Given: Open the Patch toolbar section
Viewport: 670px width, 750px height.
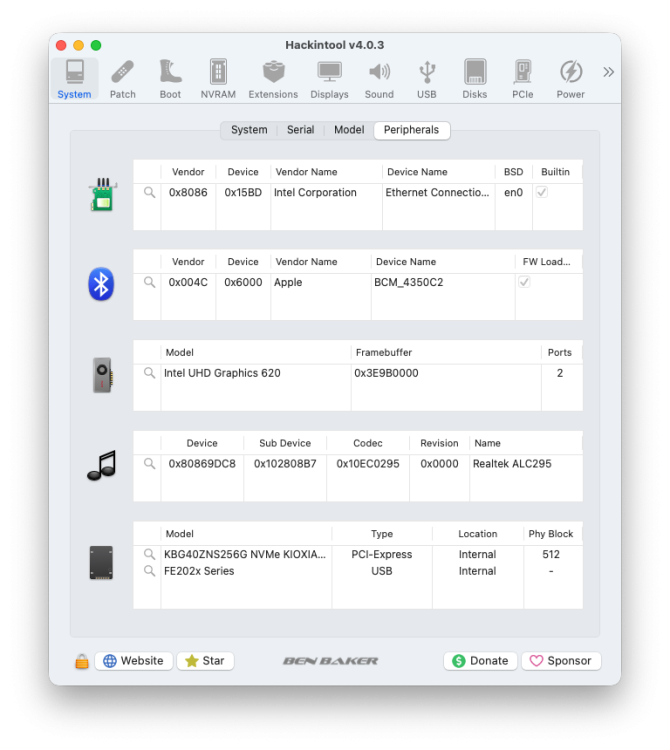Looking at the screenshot, I should 123,79.
